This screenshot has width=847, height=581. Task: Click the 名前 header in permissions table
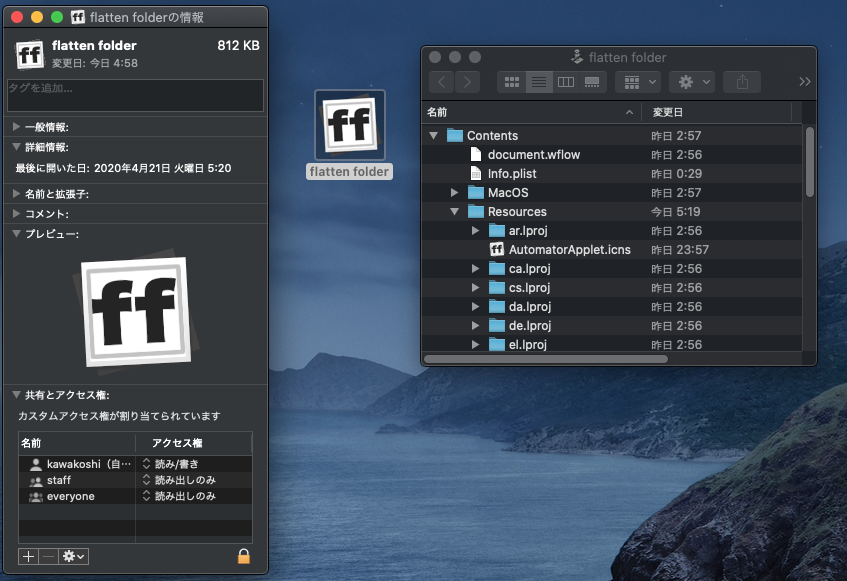tap(77, 443)
